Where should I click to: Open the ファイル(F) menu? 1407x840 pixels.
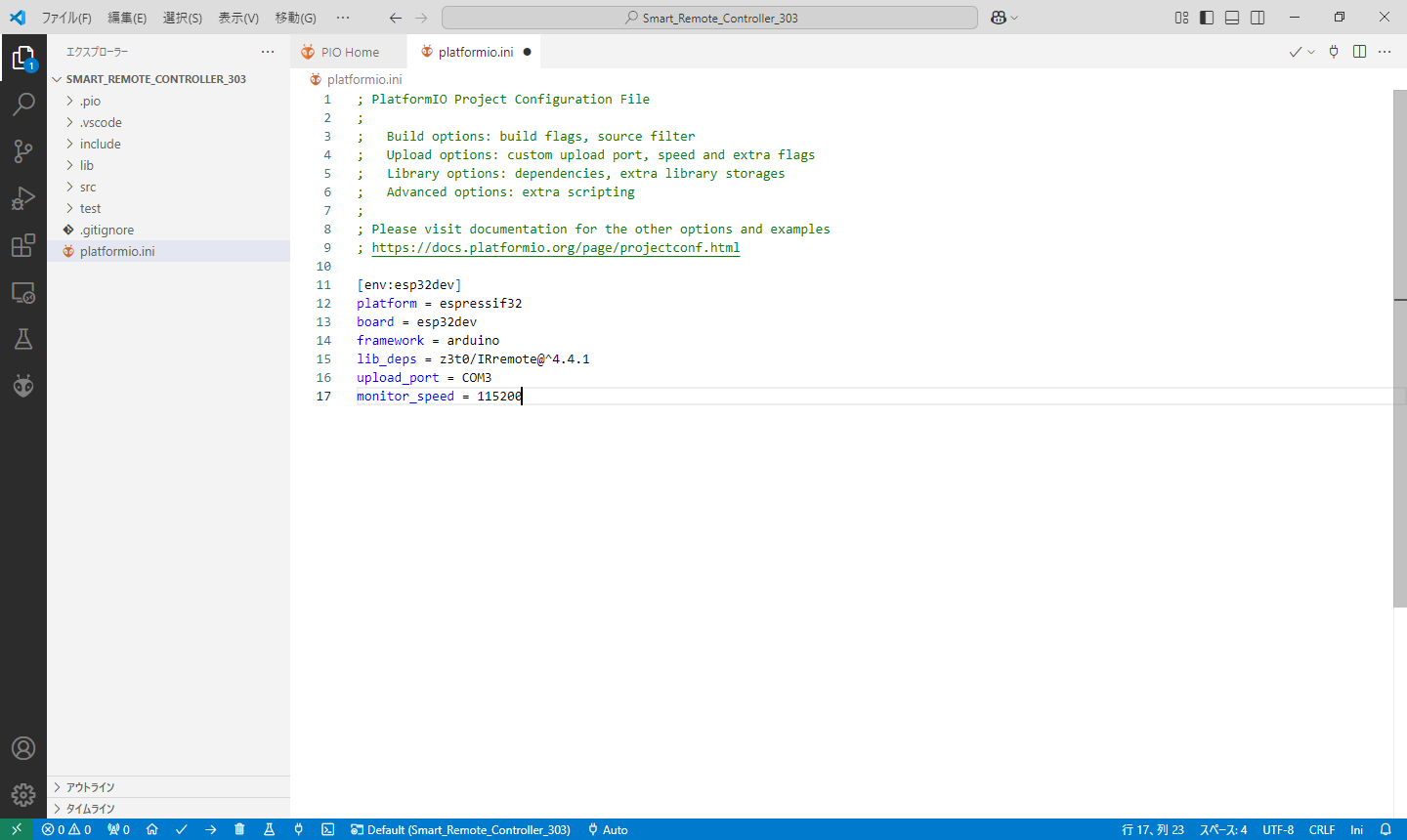[66, 18]
